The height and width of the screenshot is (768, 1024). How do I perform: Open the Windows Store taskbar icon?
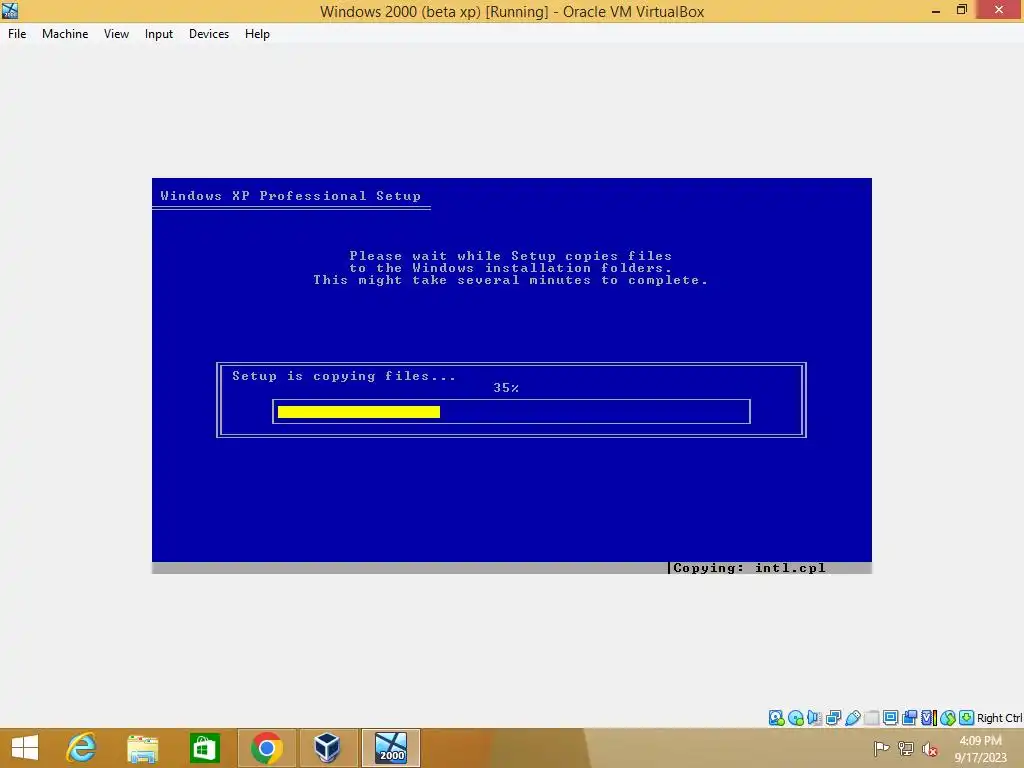(204, 748)
